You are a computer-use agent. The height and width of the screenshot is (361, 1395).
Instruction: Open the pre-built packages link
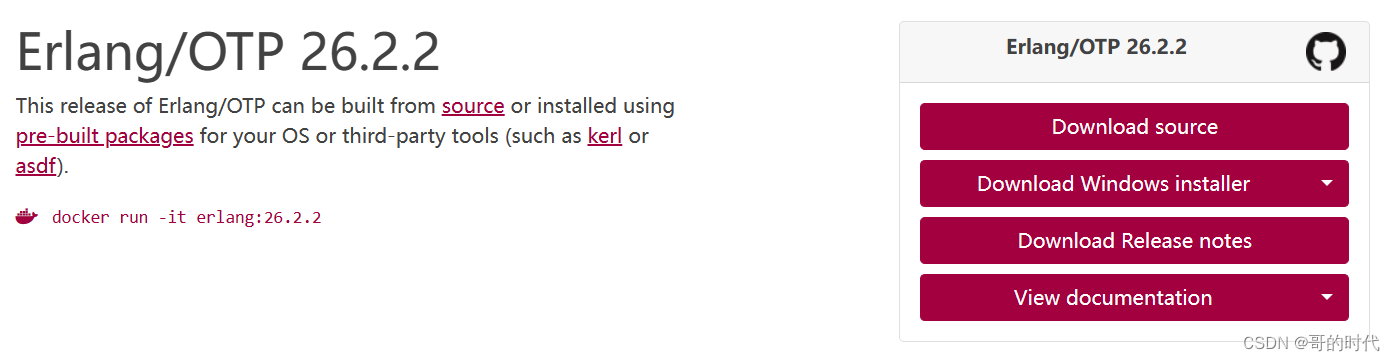tap(105, 136)
